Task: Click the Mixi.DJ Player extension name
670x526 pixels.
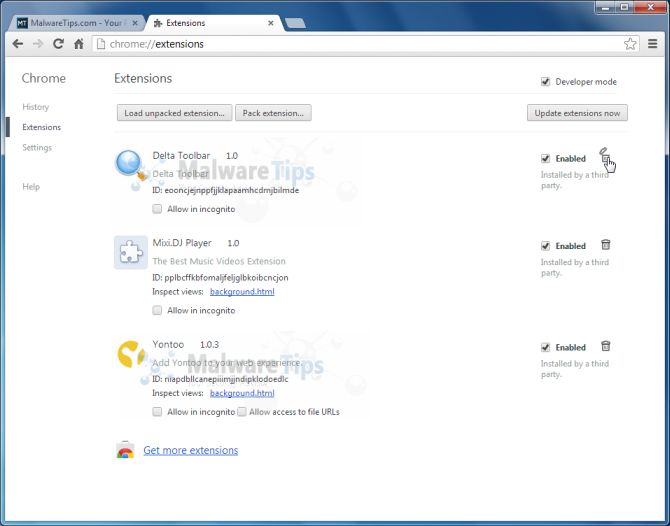Action: [x=182, y=243]
